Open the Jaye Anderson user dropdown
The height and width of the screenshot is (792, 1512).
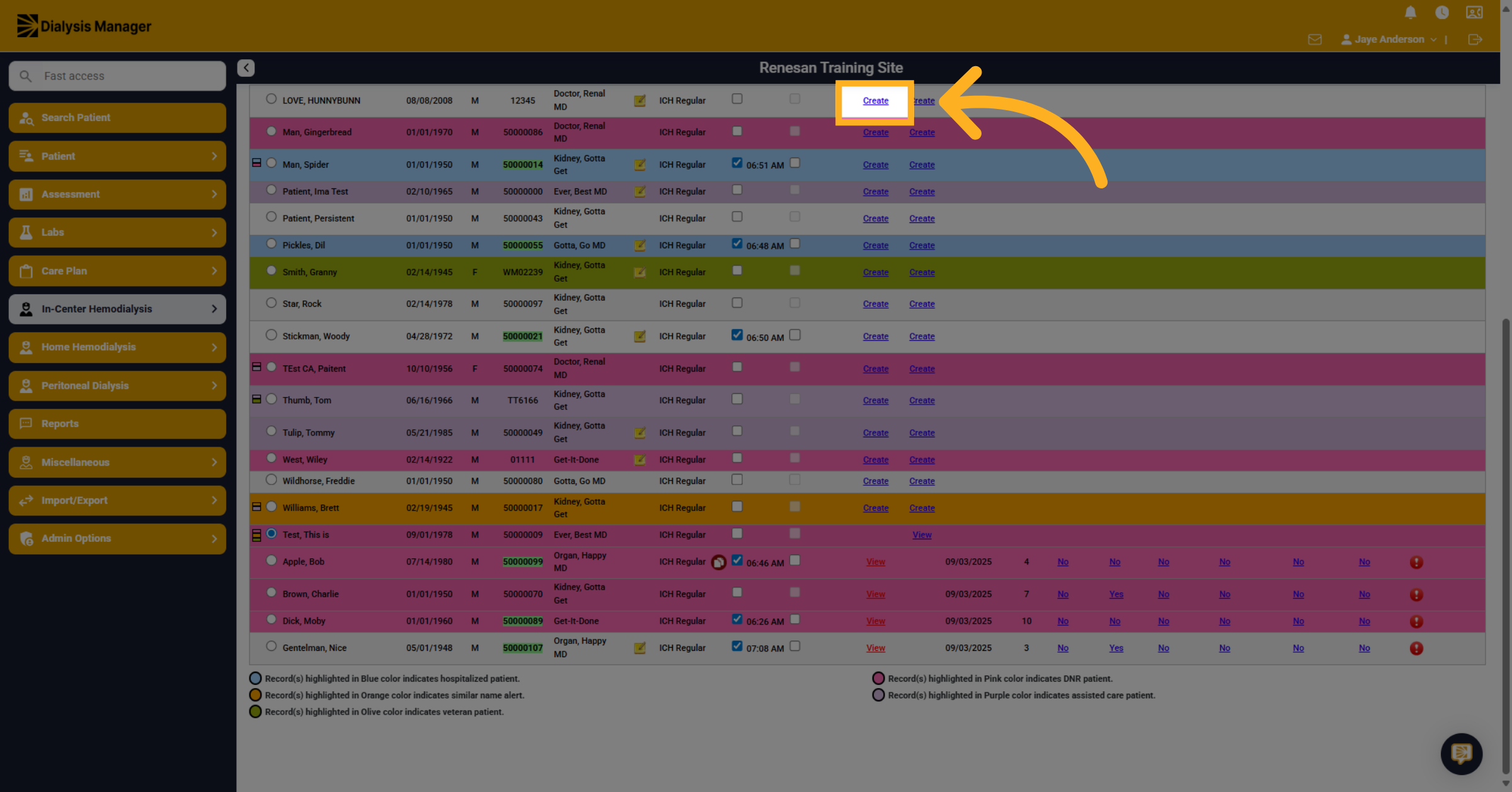click(1389, 40)
